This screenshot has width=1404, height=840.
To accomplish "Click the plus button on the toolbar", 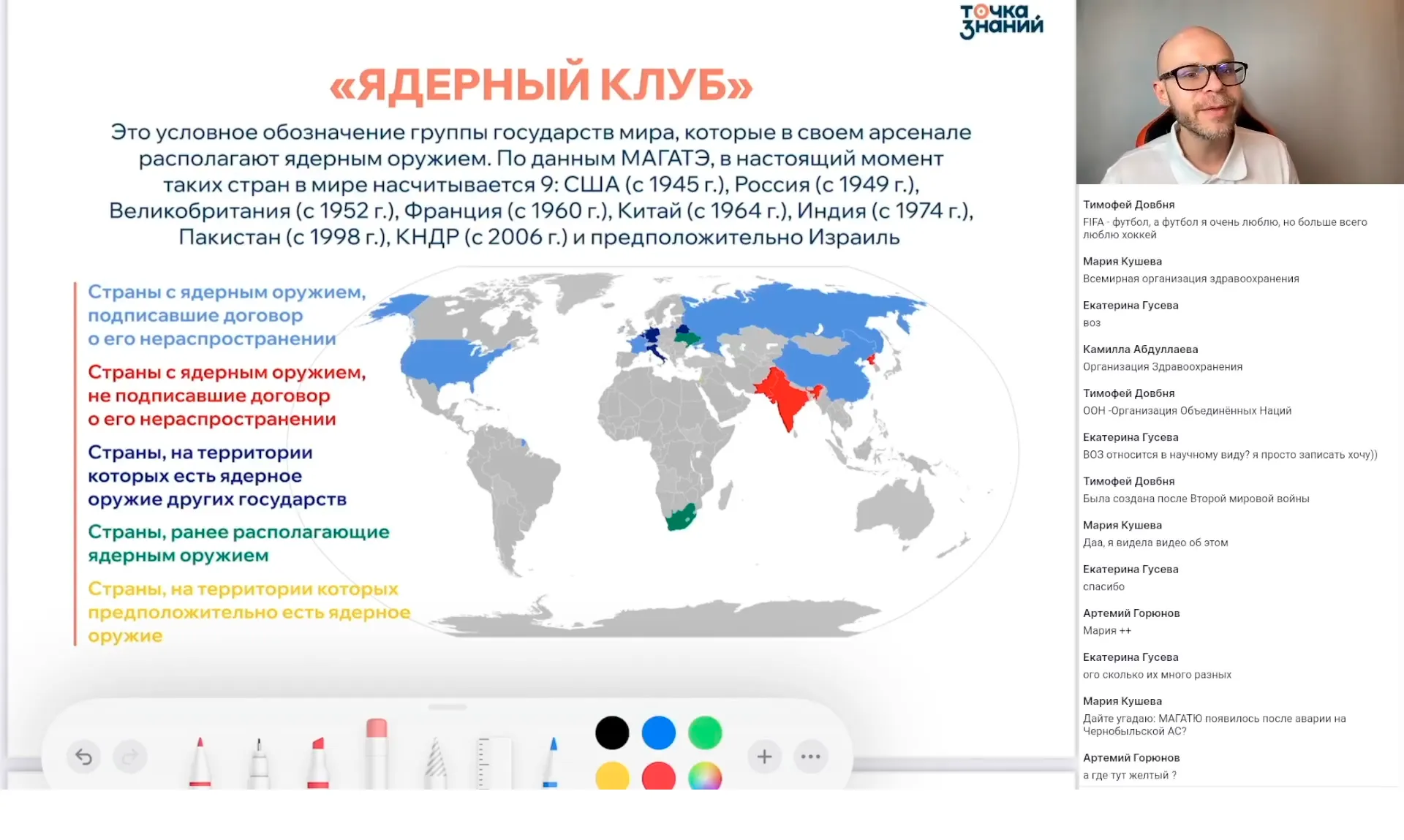I will click(764, 757).
